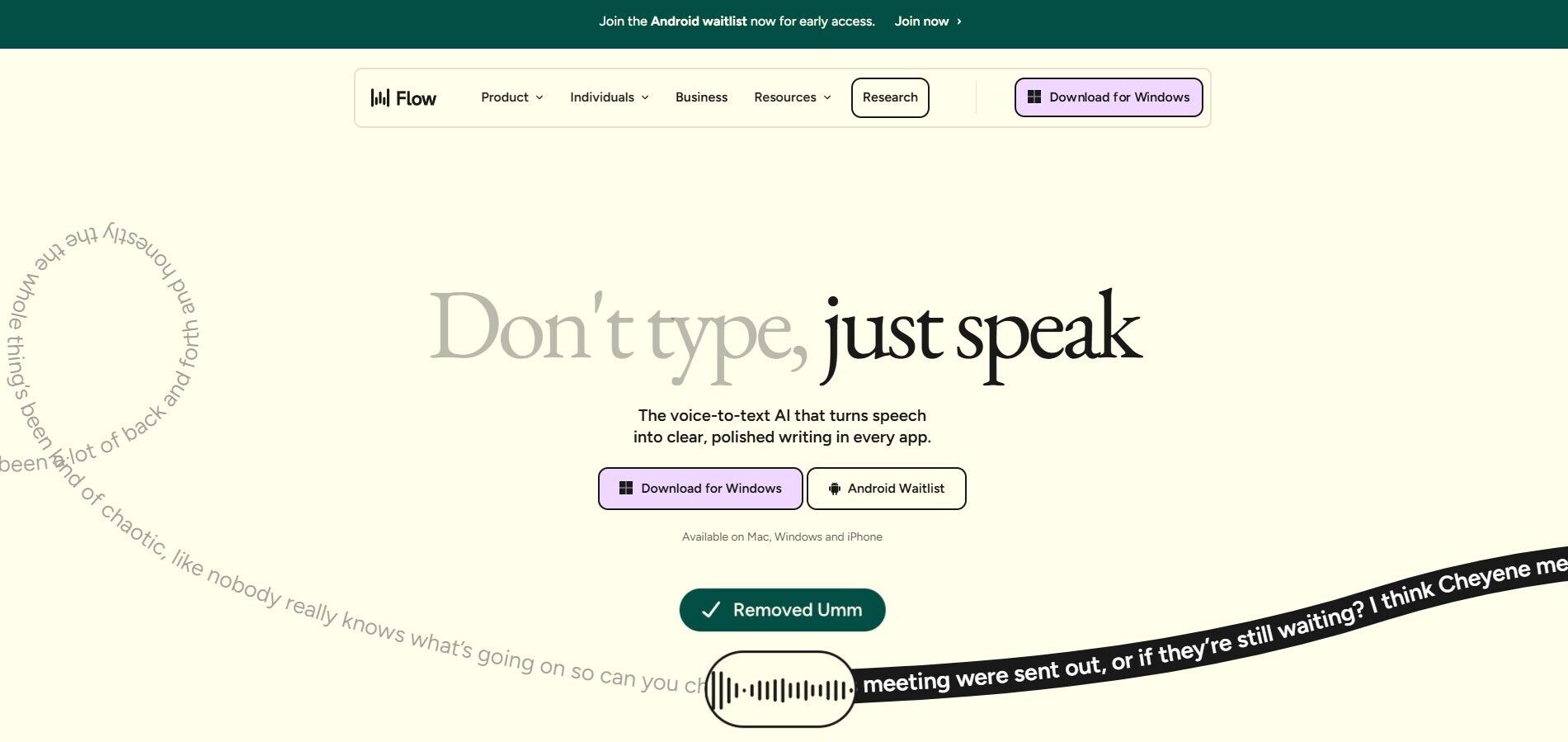Click 'Join the Android waitlist' banner text

click(737, 21)
